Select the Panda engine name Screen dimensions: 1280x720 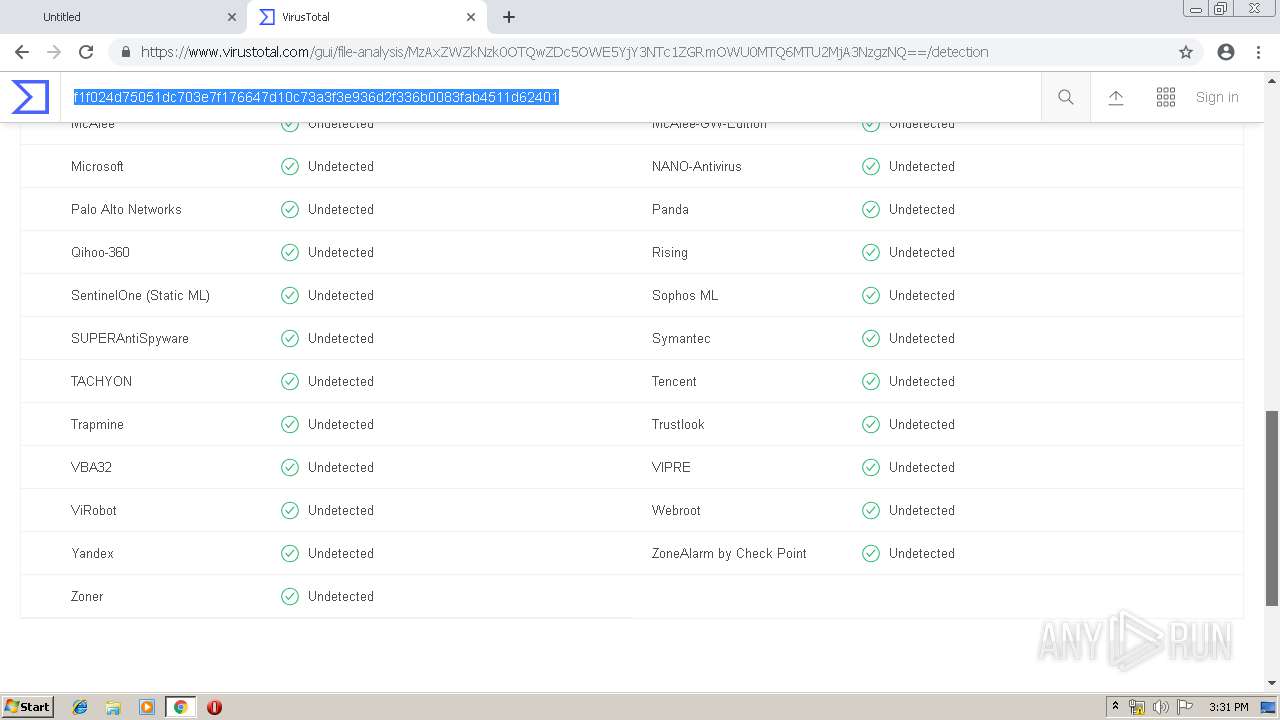pos(670,209)
